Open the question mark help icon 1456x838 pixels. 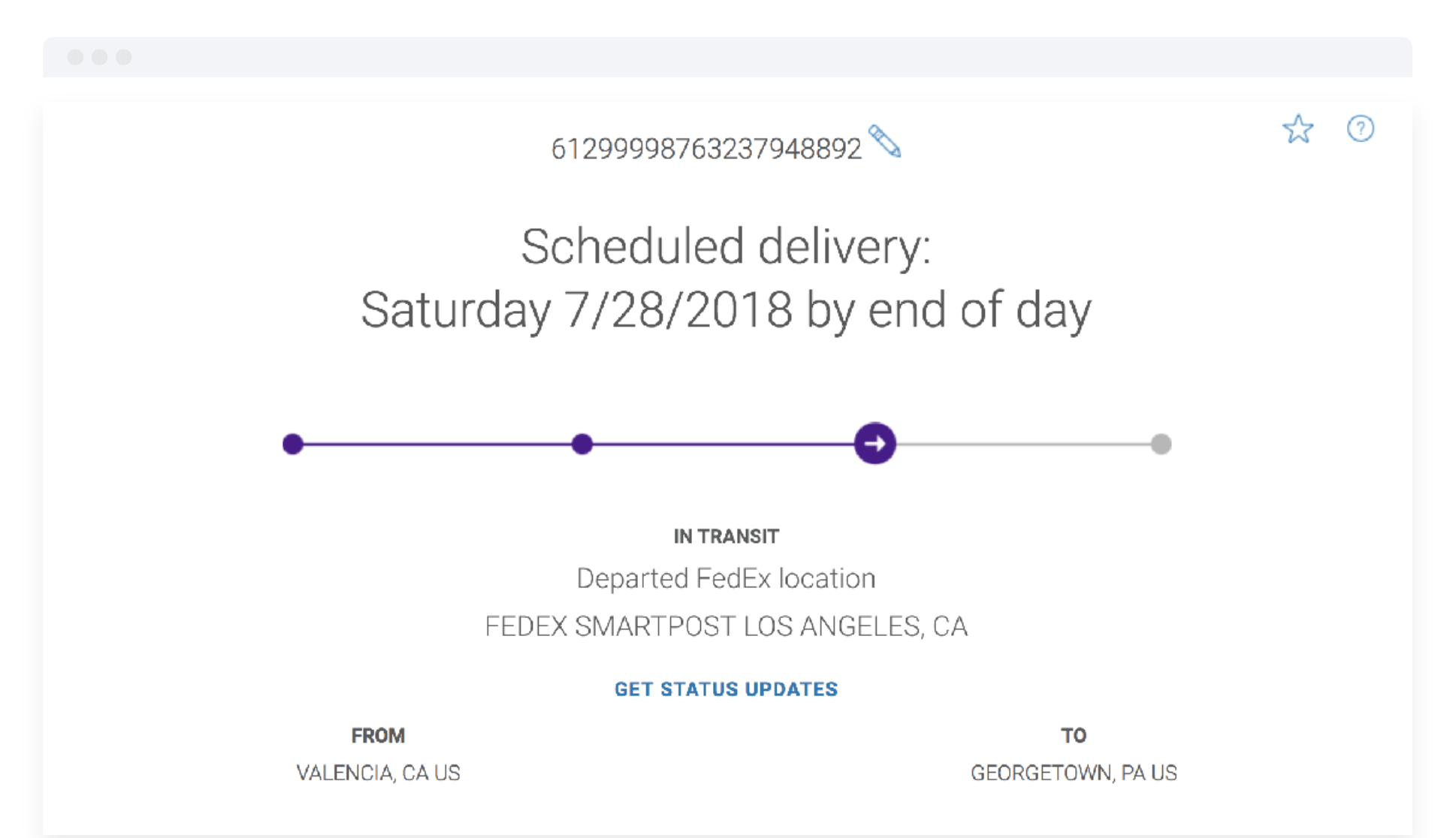click(x=1360, y=129)
